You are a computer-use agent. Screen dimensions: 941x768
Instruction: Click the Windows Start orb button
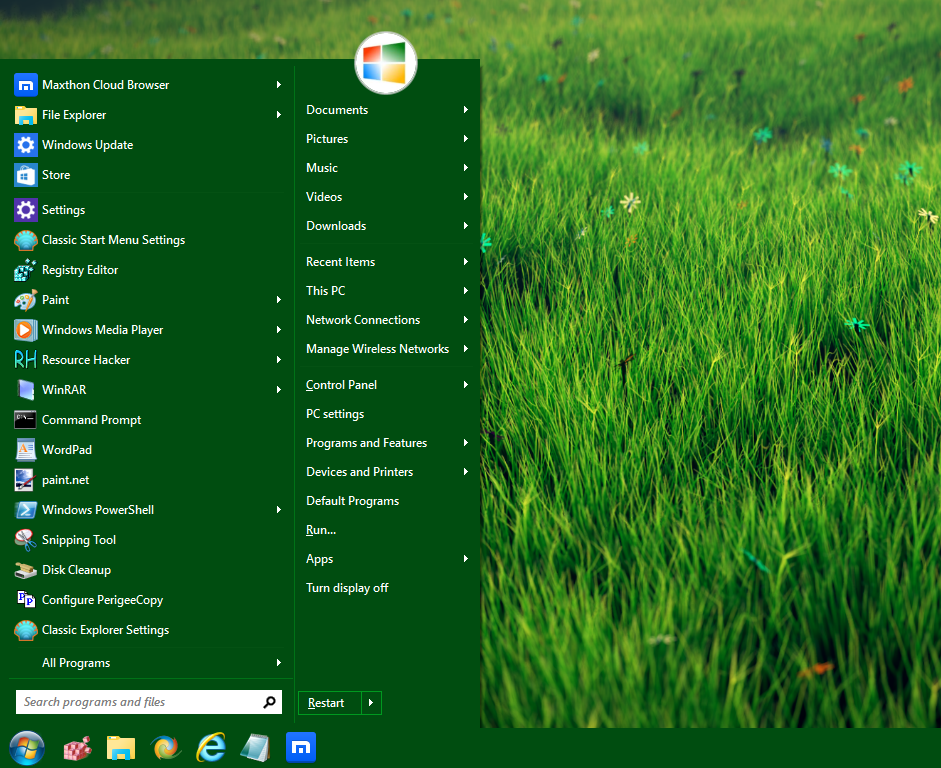(x=27, y=748)
